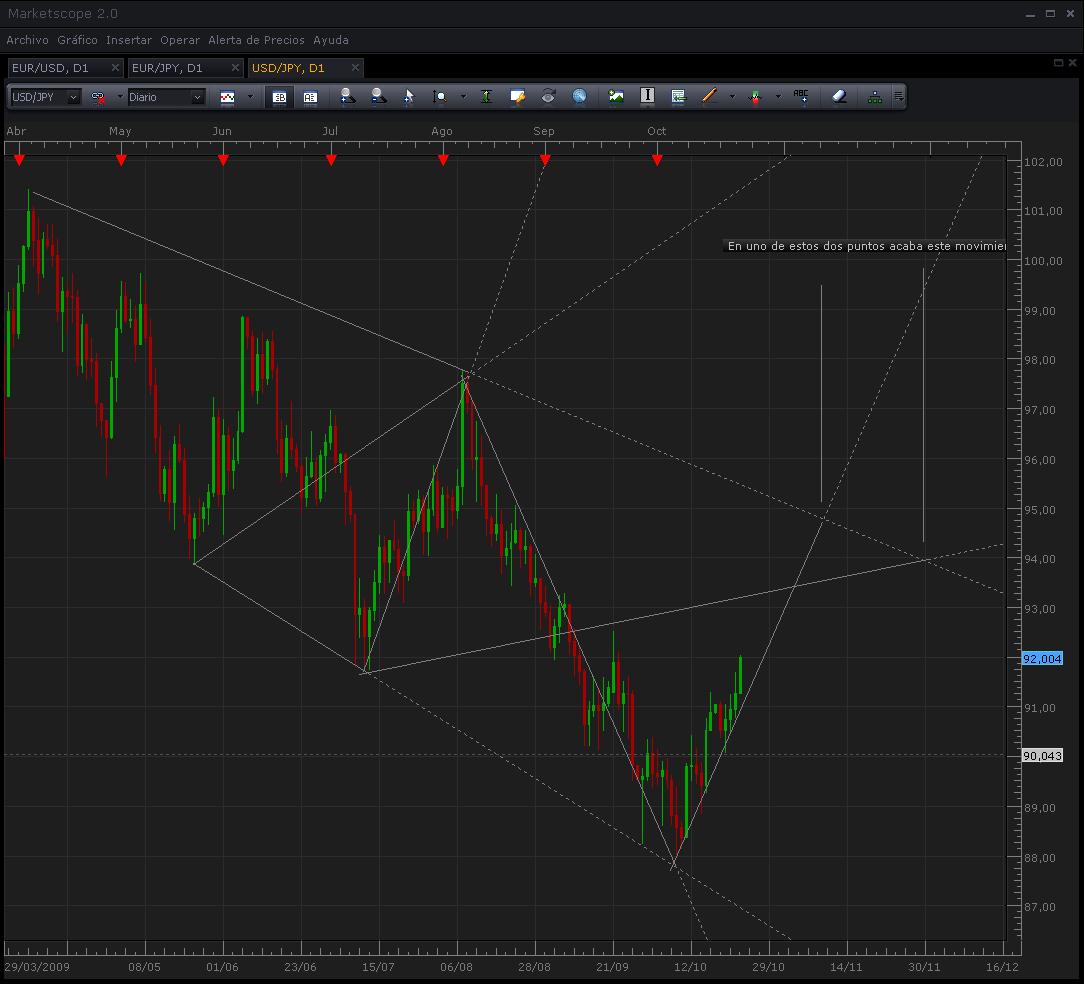Click the red marker under May

[x=121, y=161]
